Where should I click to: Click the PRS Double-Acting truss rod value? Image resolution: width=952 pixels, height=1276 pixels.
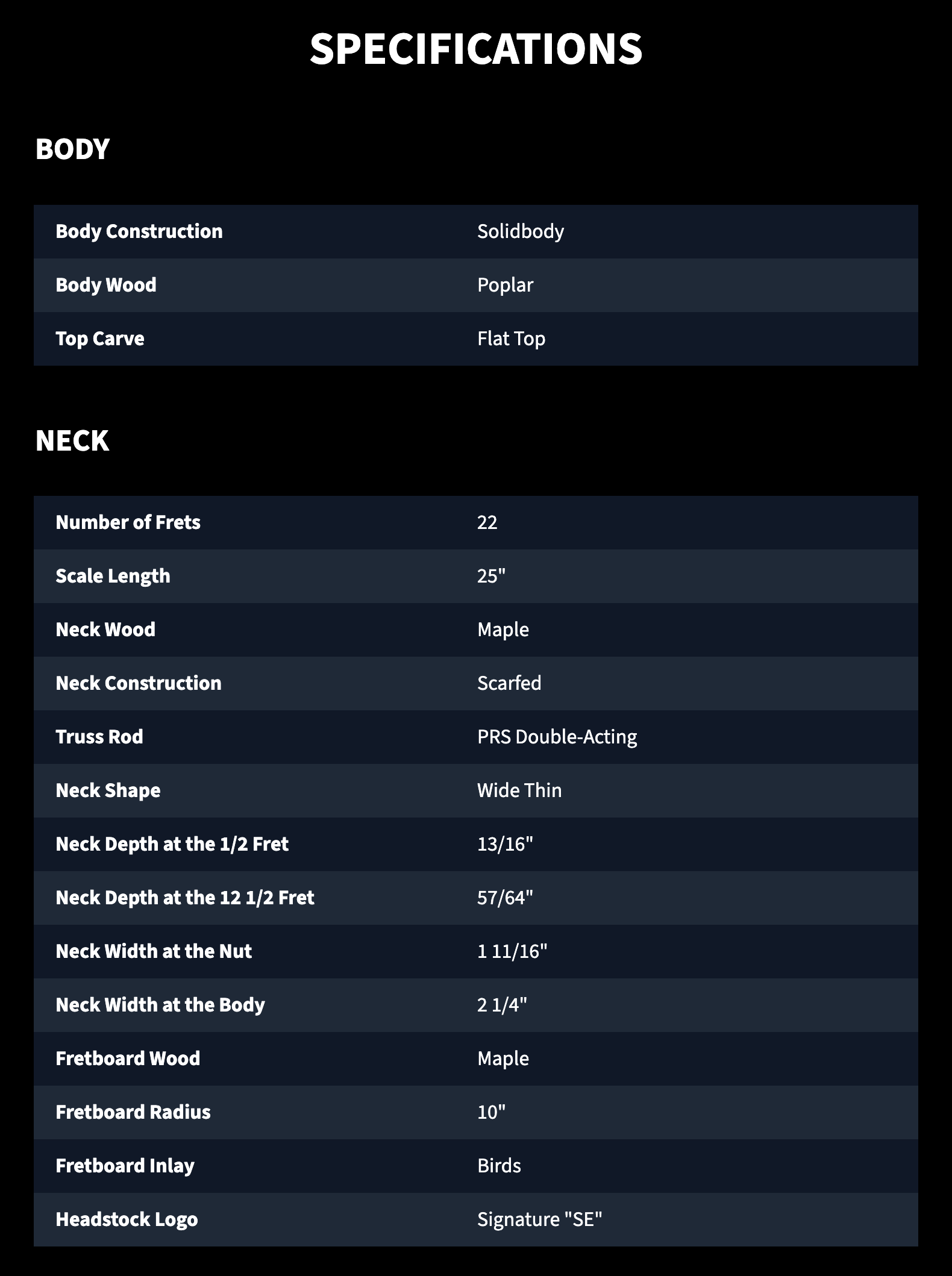click(557, 737)
